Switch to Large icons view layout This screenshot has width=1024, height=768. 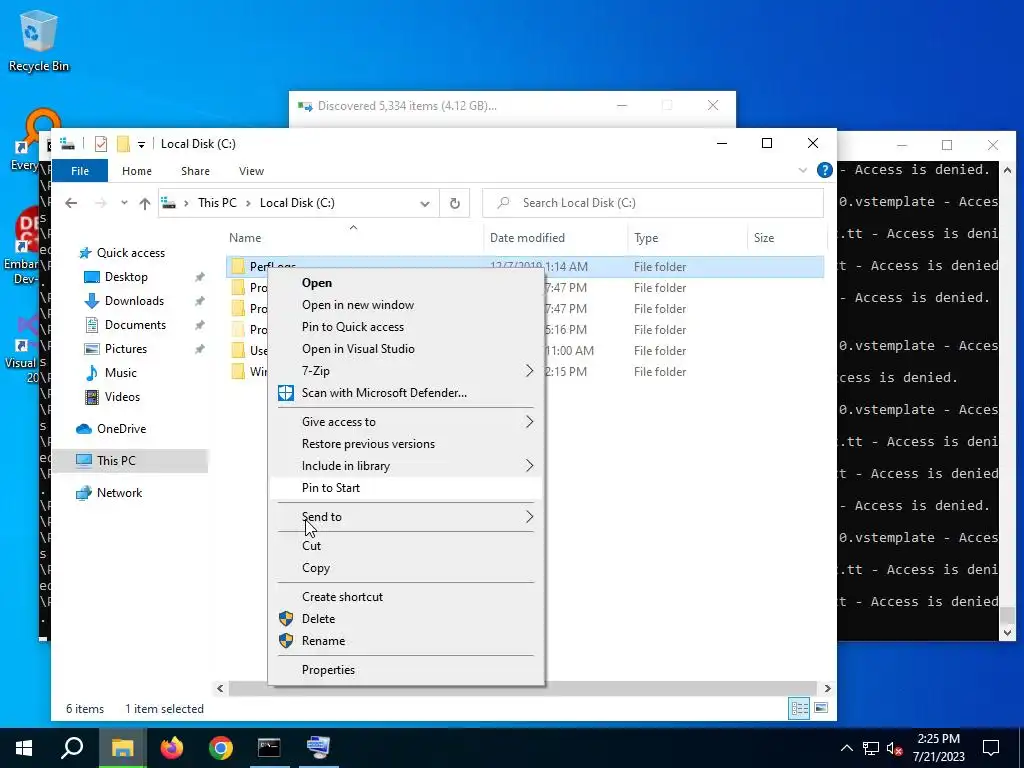point(821,709)
